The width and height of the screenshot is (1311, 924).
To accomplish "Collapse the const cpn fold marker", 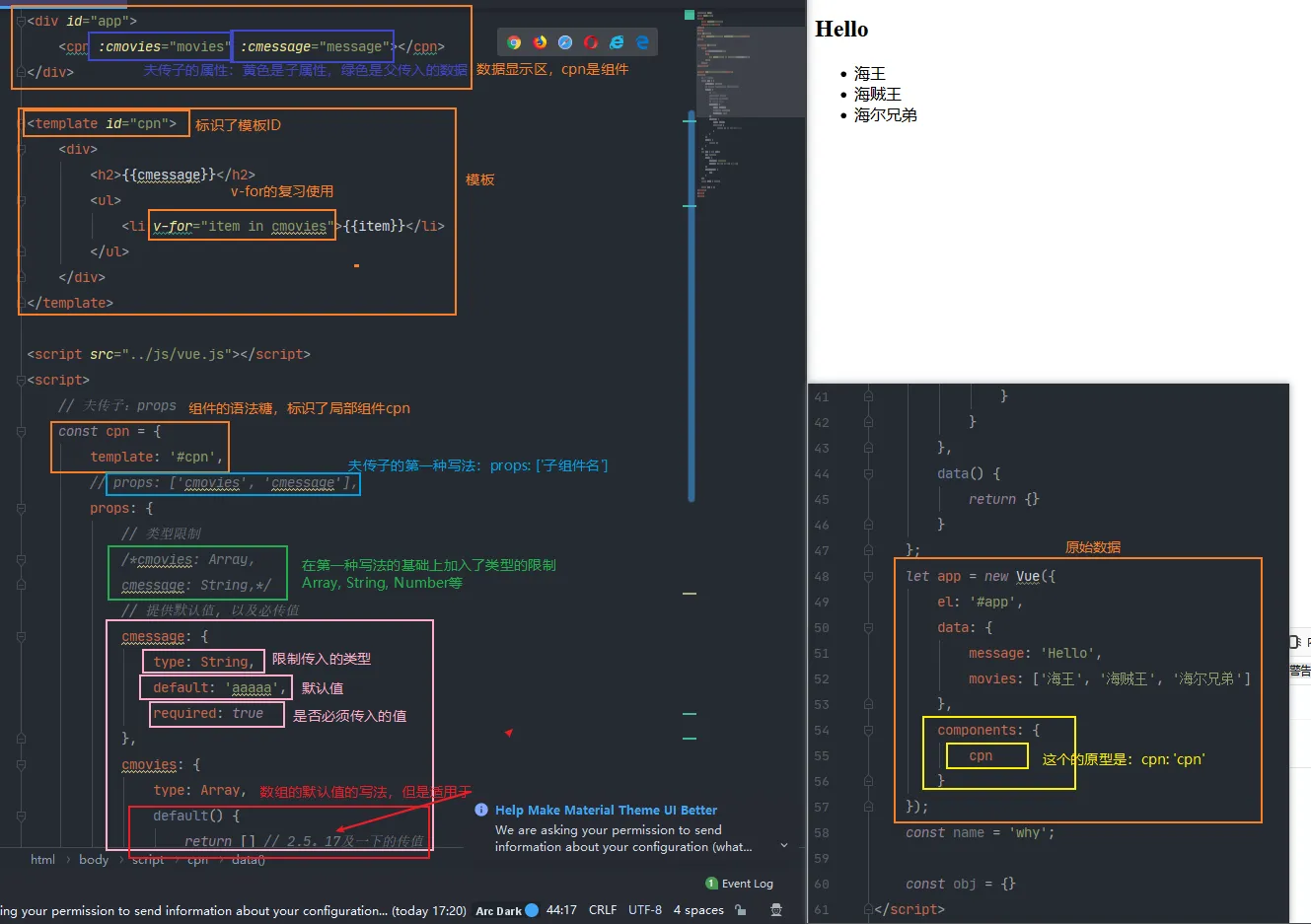I will (x=21, y=431).
